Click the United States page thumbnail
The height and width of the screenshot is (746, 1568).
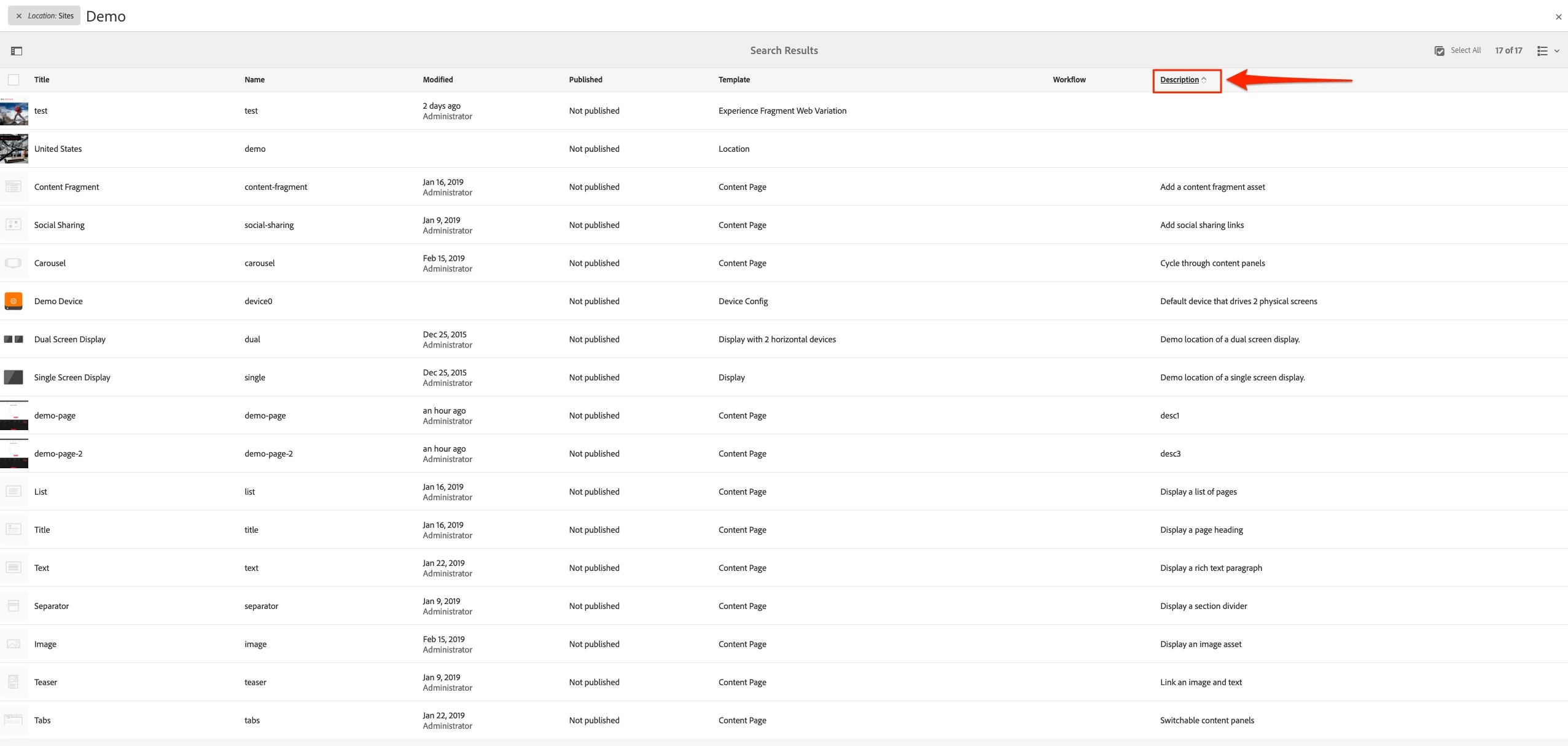click(14, 149)
